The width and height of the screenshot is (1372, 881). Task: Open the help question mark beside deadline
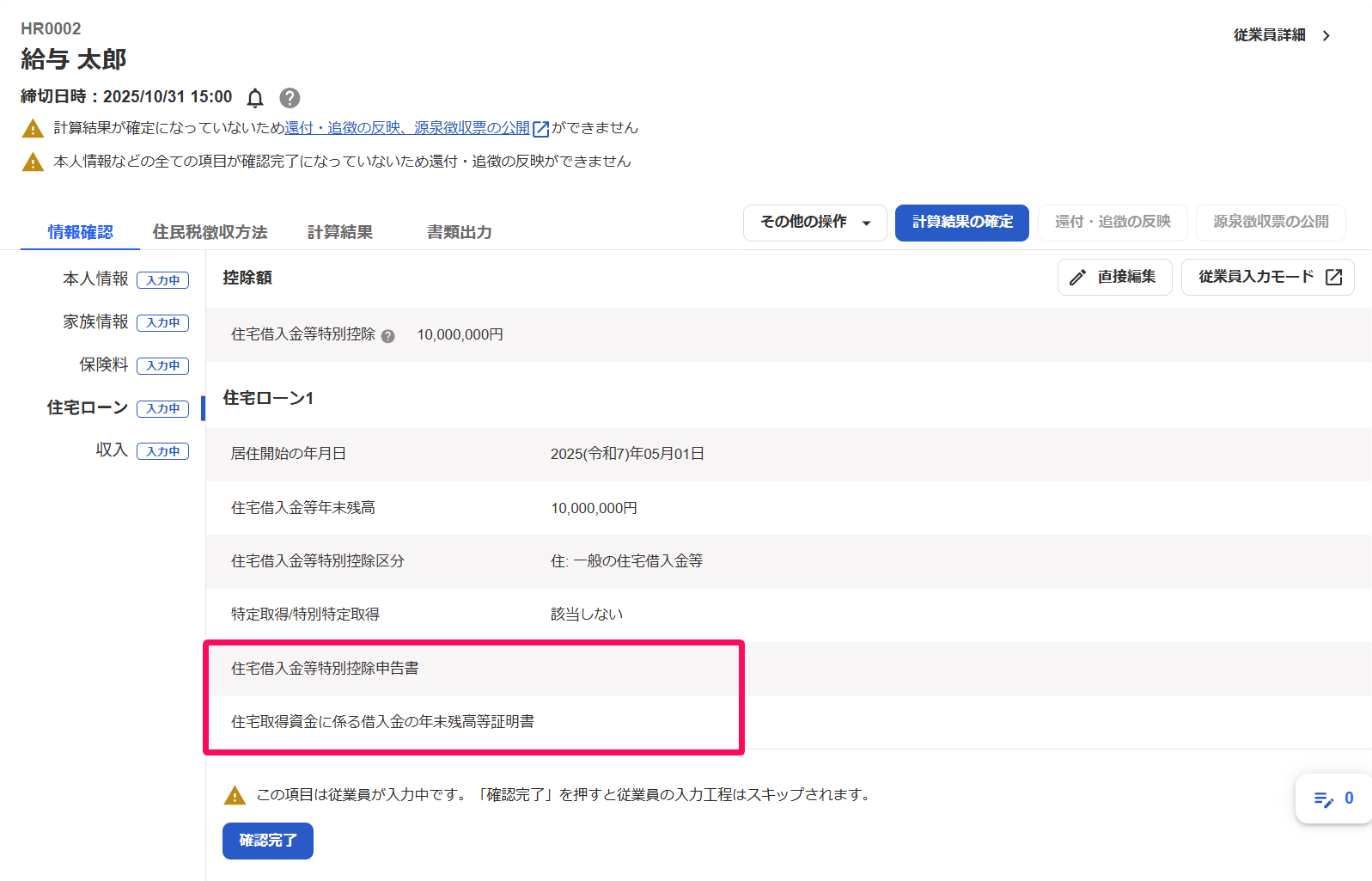pos(290,98)
